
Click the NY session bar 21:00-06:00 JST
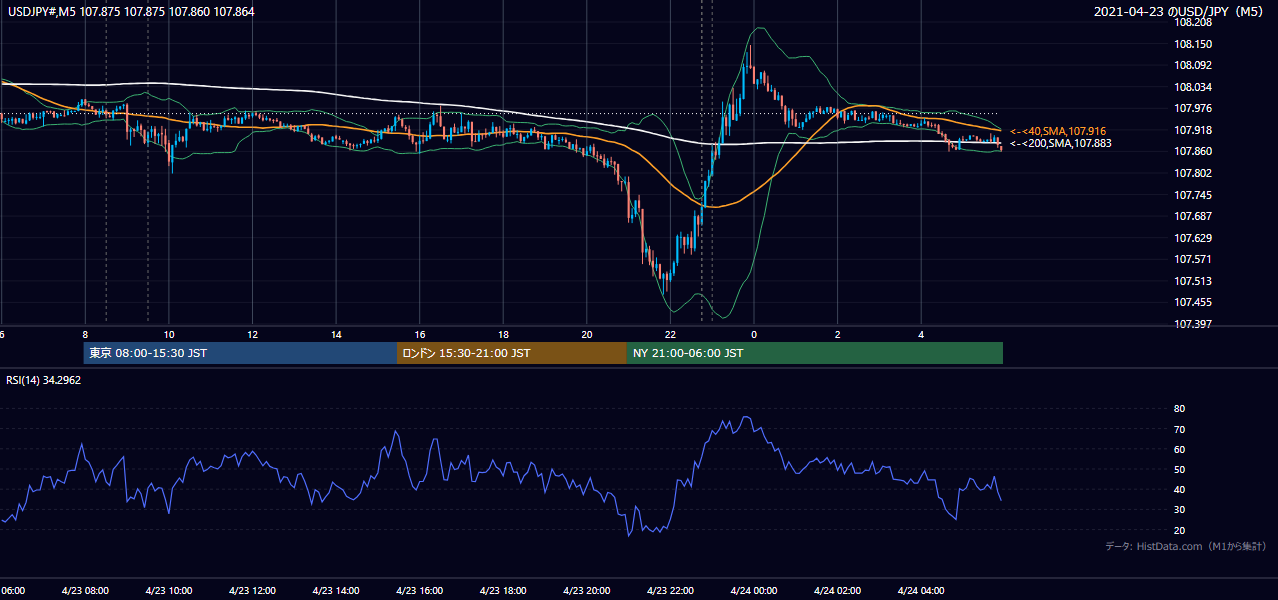(x=815, y=353)
